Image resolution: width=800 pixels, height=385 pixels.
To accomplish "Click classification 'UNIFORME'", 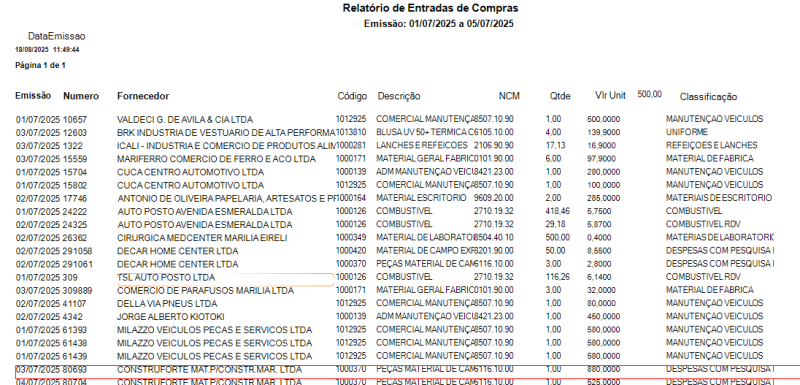I will pyautogui.click(x=686, y=132).
